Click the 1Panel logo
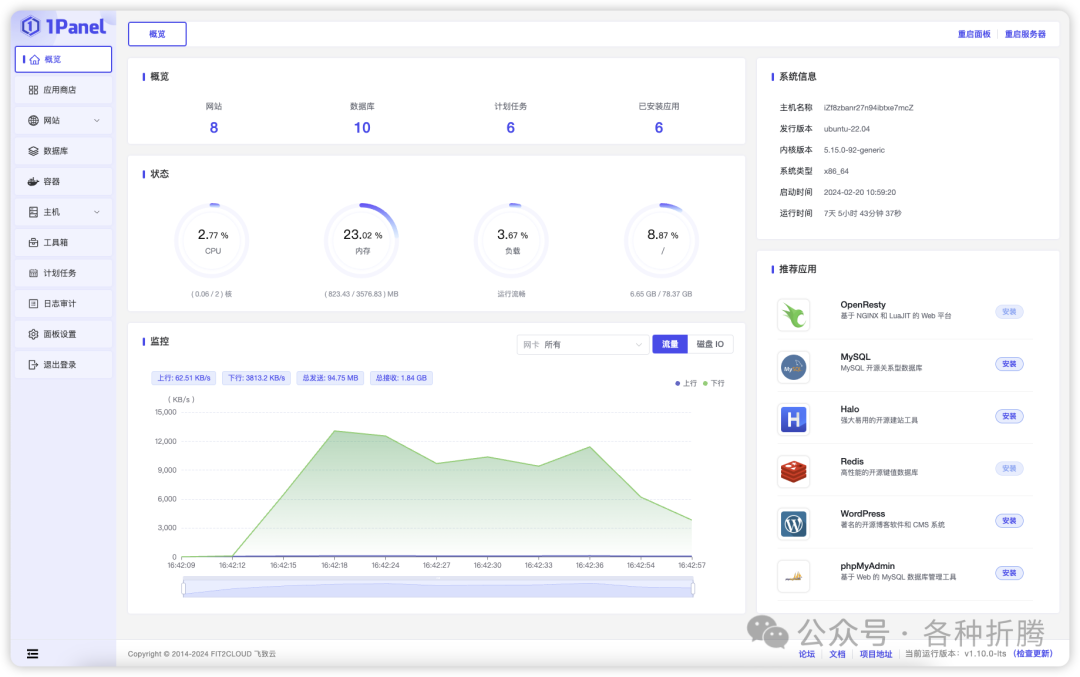Viewport: 1080px width, 677px height. point(63,27)
